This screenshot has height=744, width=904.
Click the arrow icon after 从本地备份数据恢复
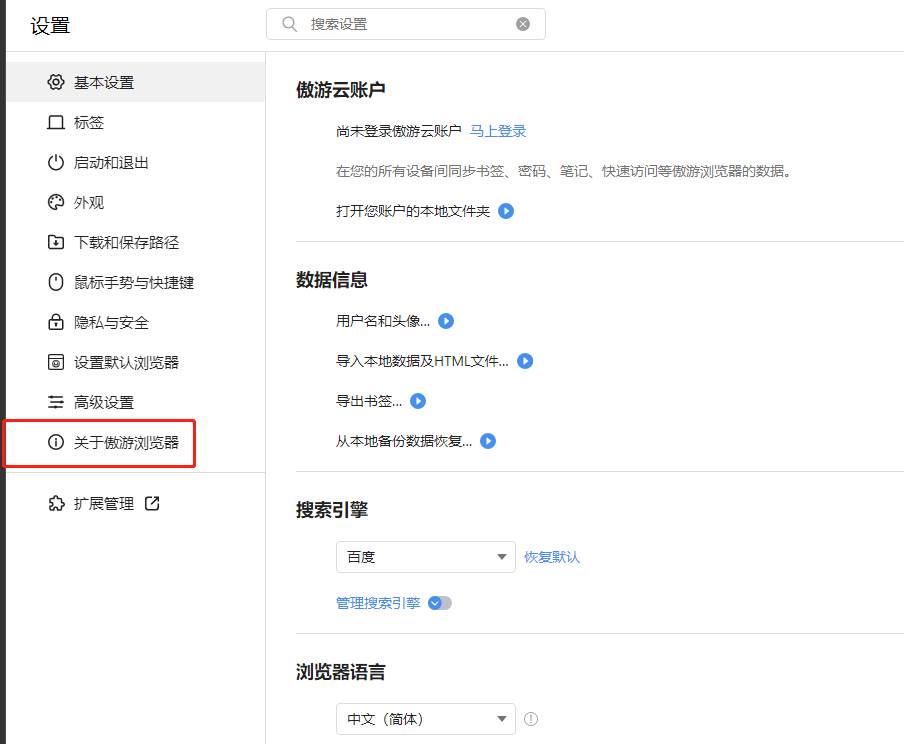coord(488,441)
